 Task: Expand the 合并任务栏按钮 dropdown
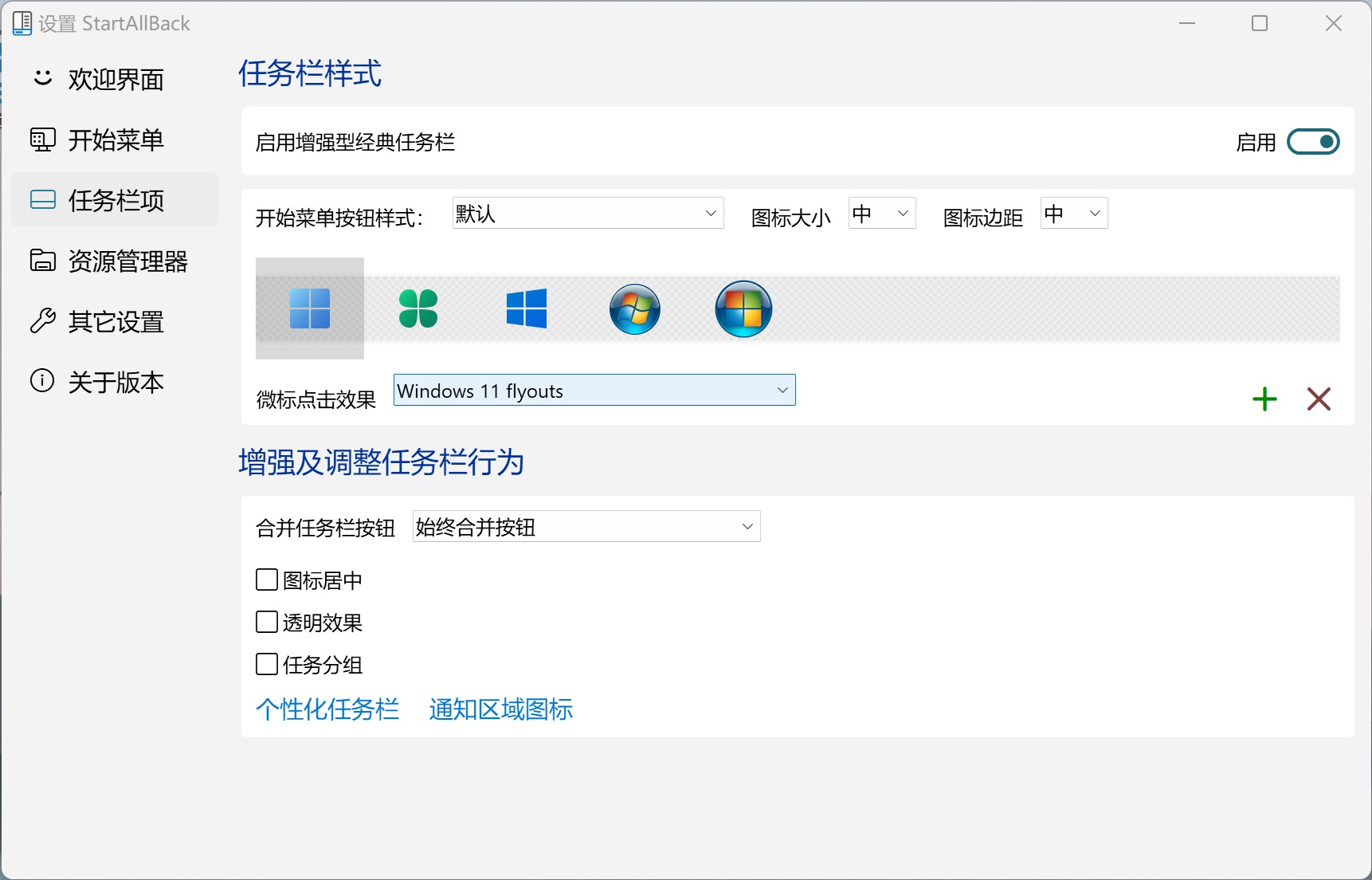tap(586, 527)
